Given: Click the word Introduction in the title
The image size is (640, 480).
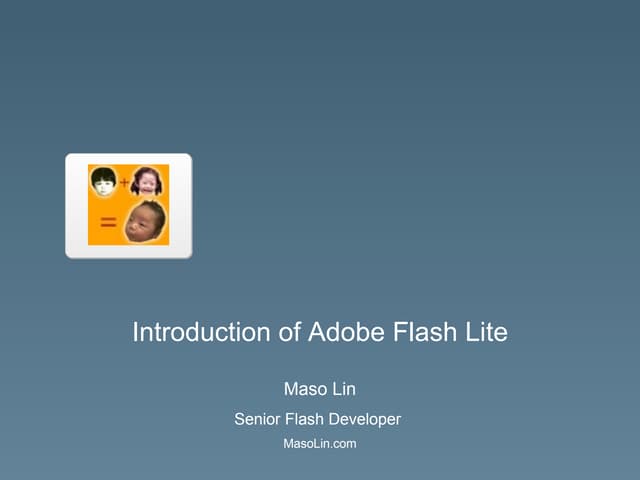Looking at the screenshot, I should 201,332.
